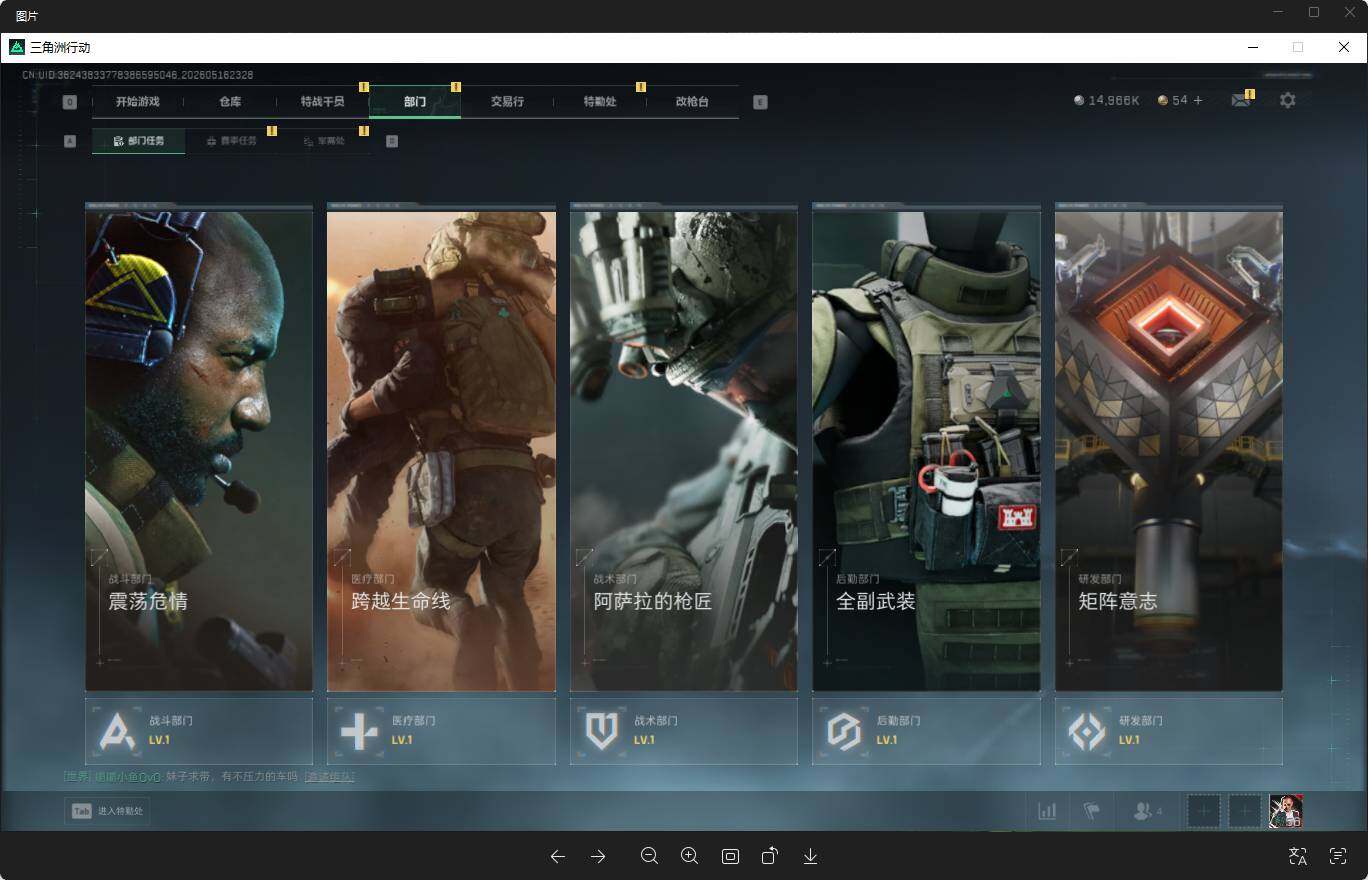Open the third sub-tab of the three

(x=324, y=141)
